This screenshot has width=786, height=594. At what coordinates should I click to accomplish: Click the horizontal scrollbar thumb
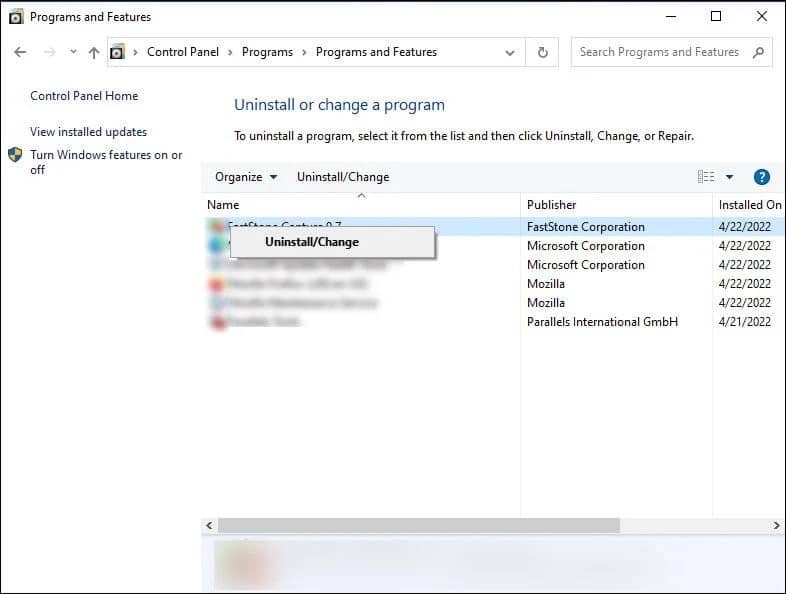click(x=419, y=525)
